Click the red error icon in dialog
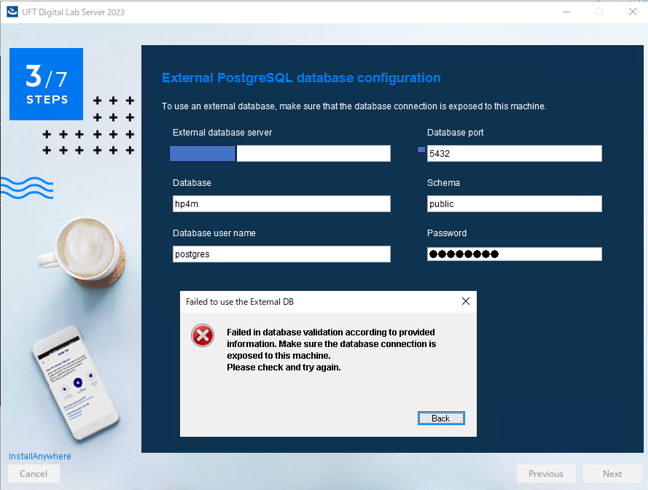The height and width of the screenshot is (490, 648). tap(202, 335)
